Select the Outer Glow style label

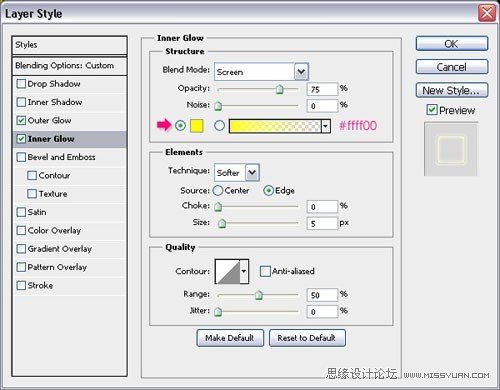pos(50,120)
